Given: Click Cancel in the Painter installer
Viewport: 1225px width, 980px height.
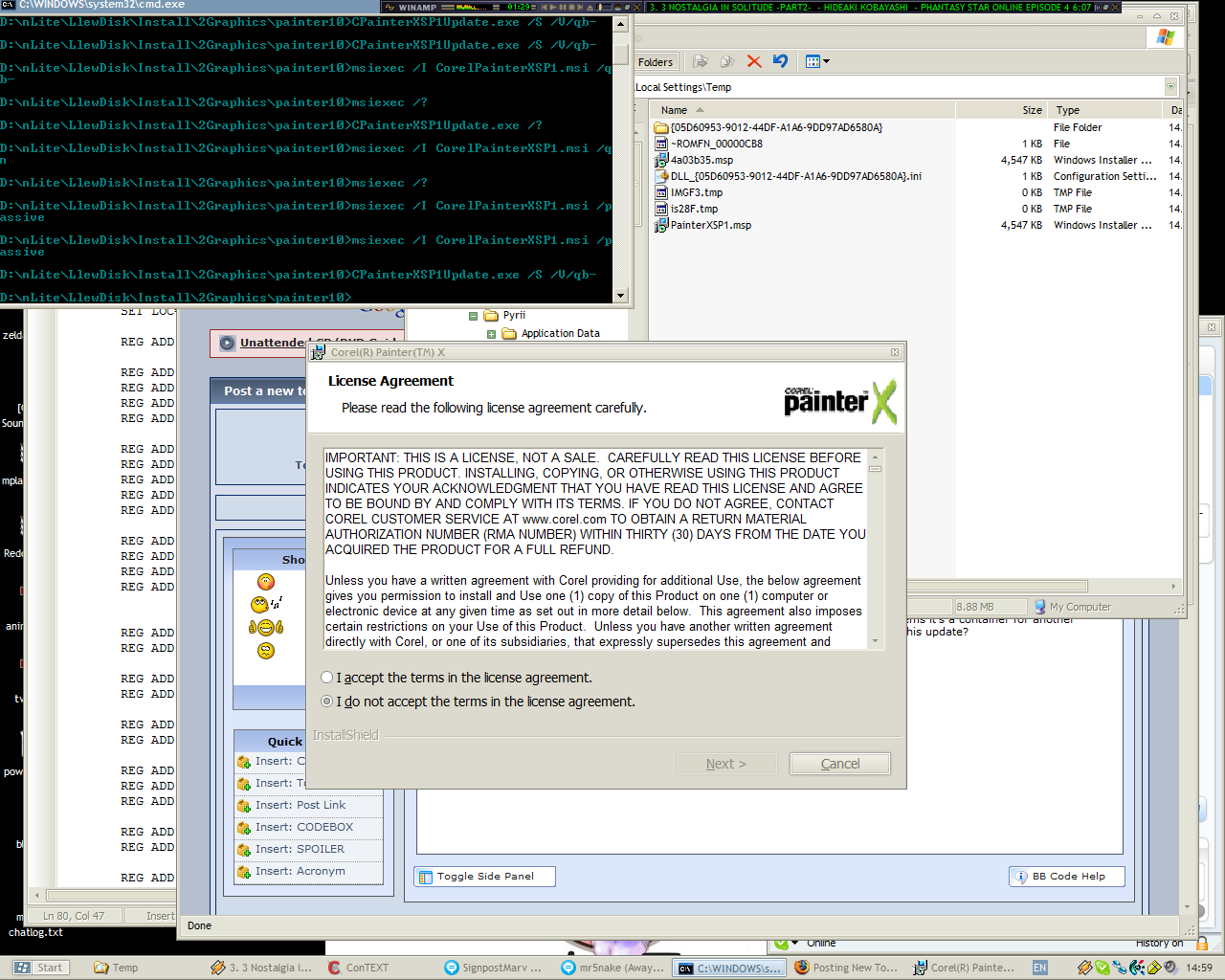Looking at the screenshot, I should click(840, 764).
